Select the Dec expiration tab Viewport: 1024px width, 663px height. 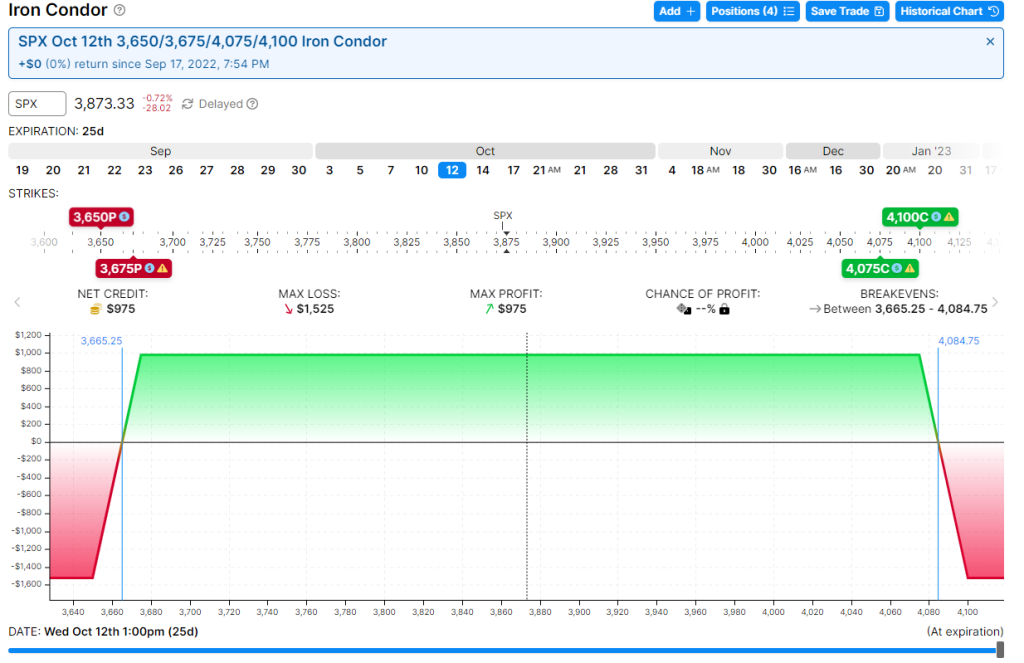point(833,150)
